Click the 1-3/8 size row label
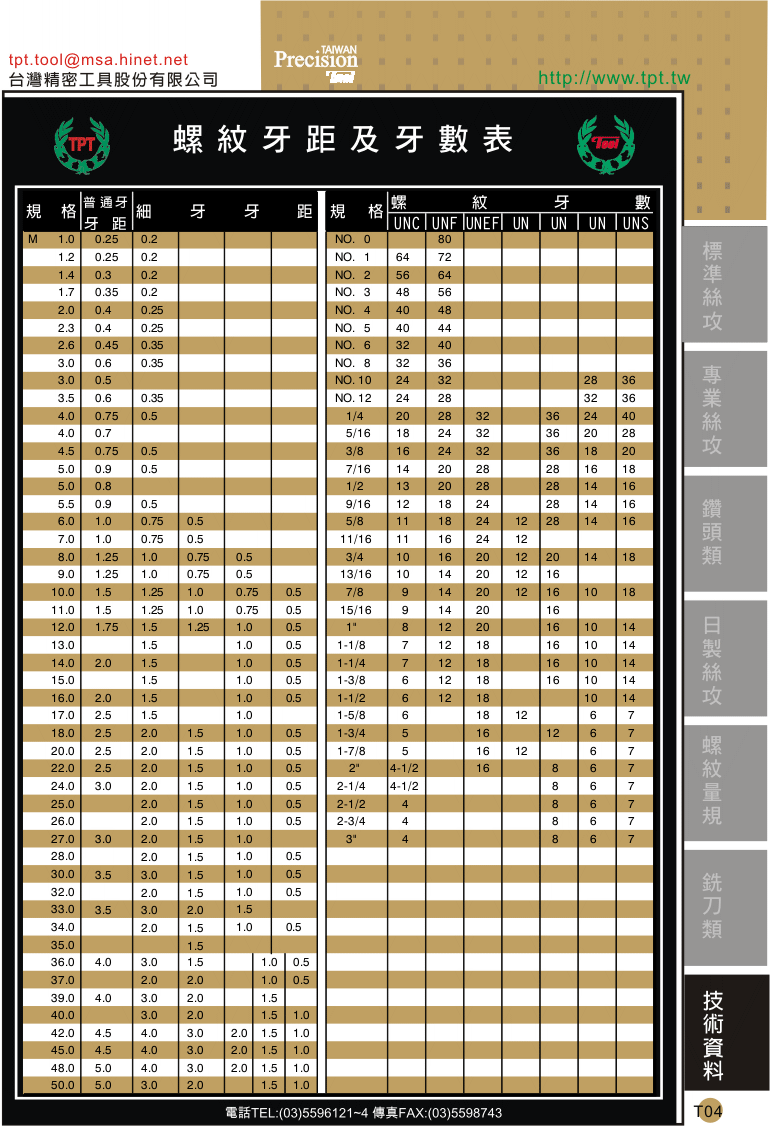The image size is (770, 1128). pyautogui.click(x=351, y=681)
